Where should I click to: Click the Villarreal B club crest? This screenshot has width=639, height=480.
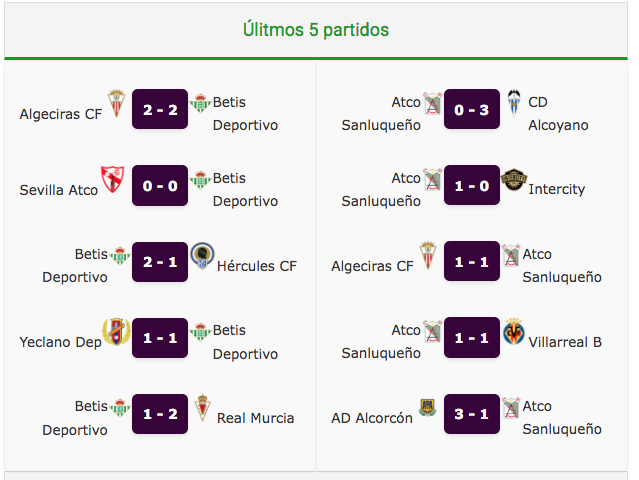pos(514,331)
